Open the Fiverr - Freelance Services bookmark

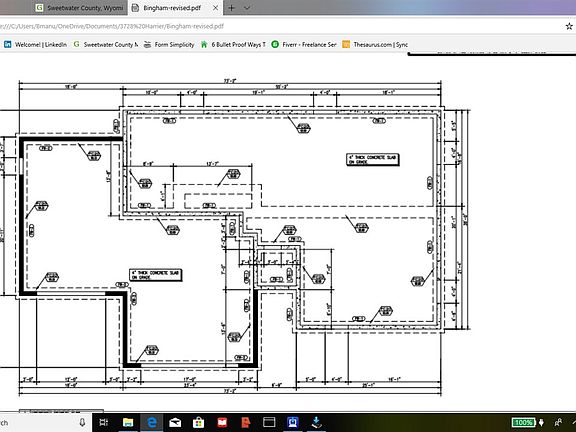[x=304, y=44]
